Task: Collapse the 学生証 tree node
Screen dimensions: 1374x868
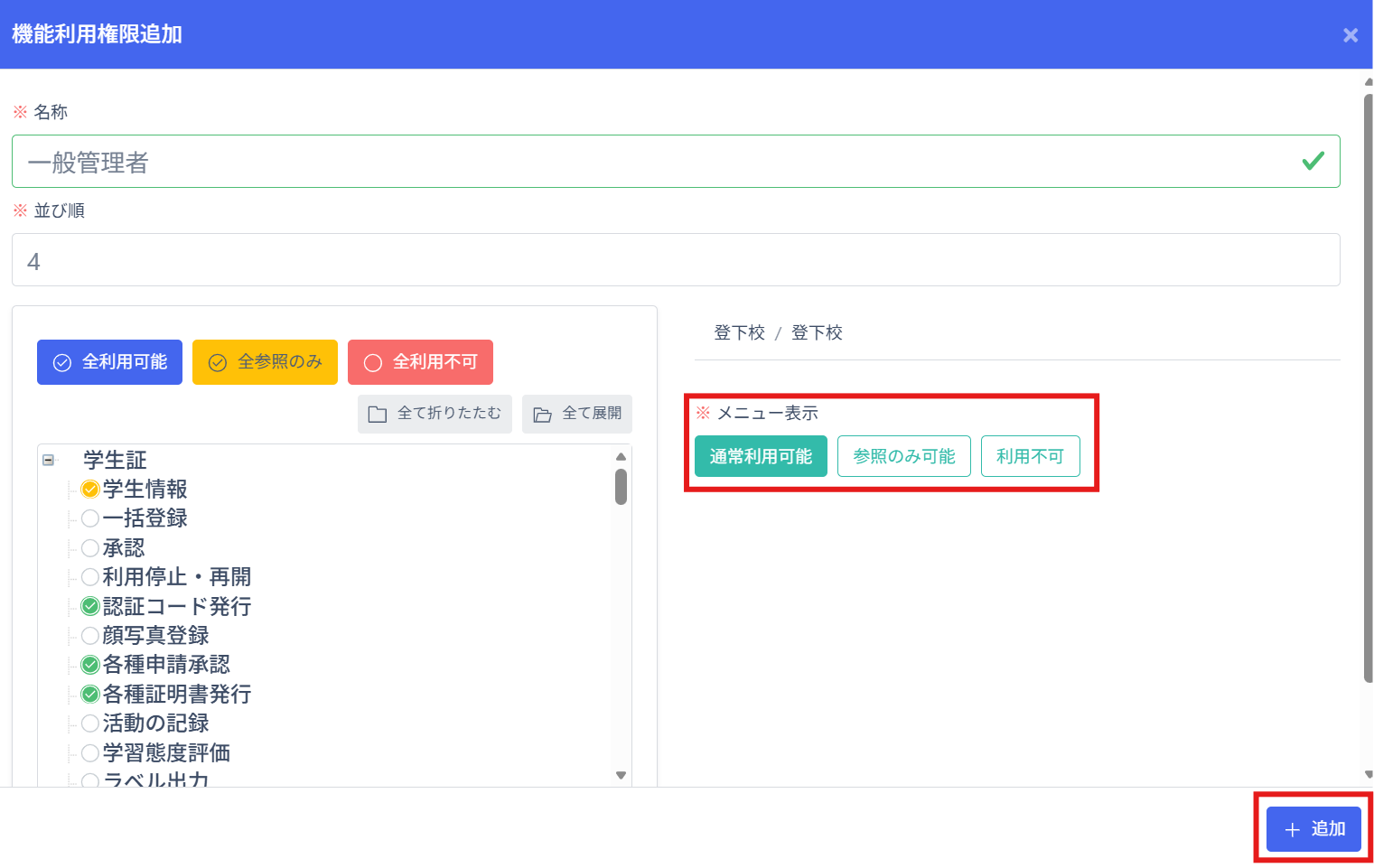Action: coord(48,460)
